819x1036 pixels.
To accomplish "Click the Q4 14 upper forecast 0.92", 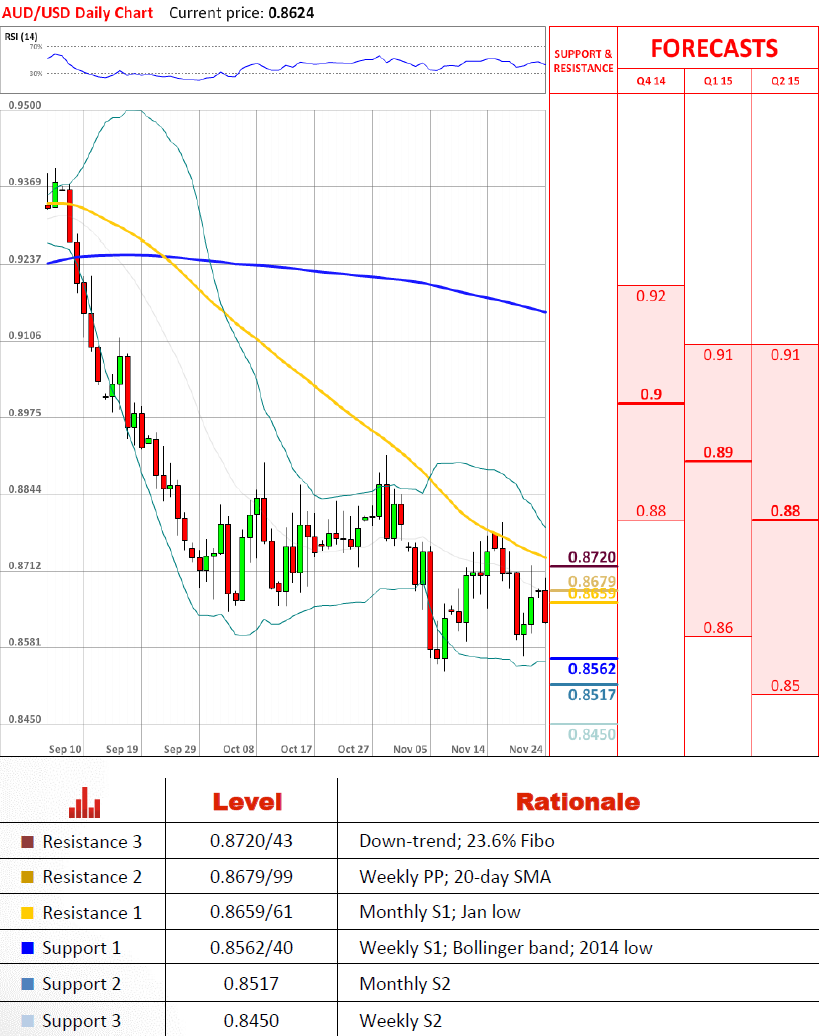I will 651,296.
